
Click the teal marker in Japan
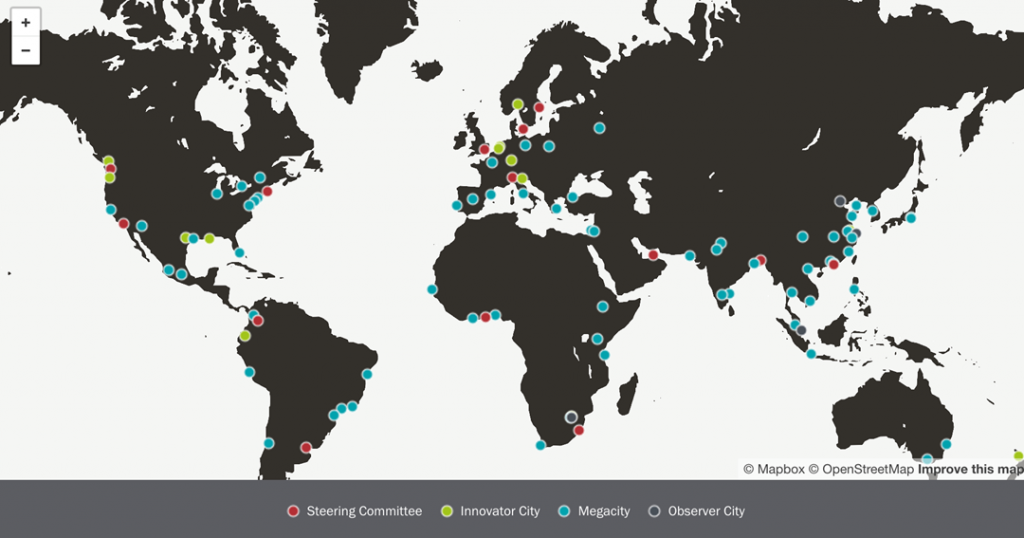point(910,218)
